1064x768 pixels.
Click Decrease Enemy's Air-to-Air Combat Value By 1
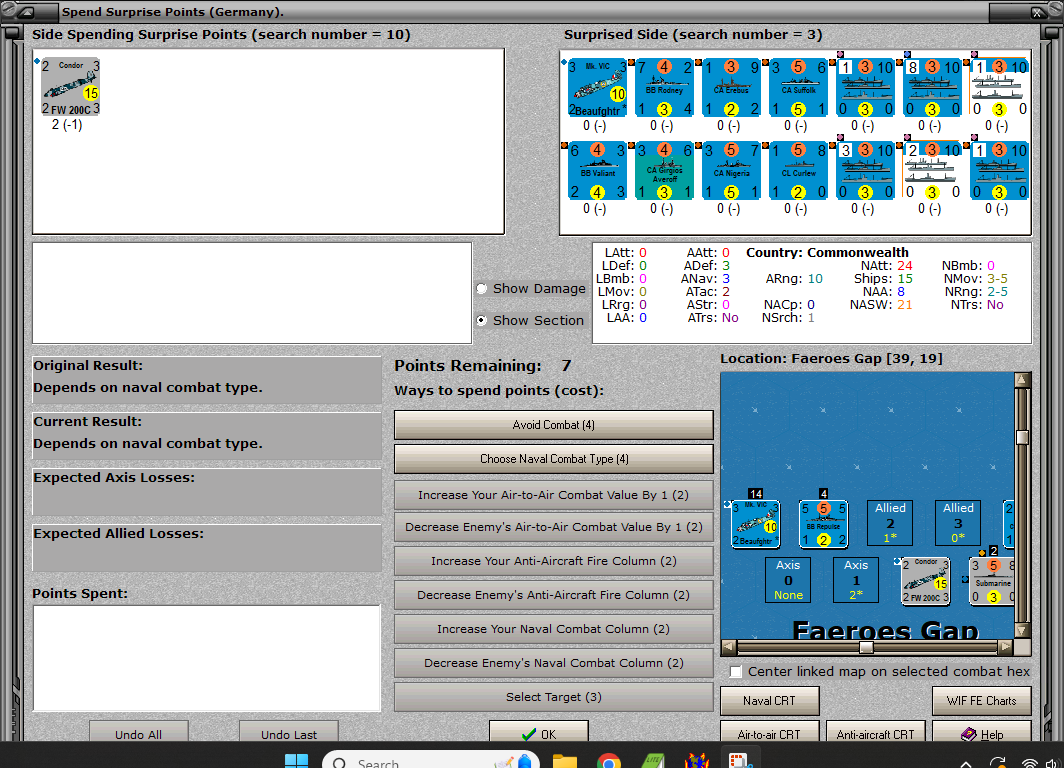(554, 527)
